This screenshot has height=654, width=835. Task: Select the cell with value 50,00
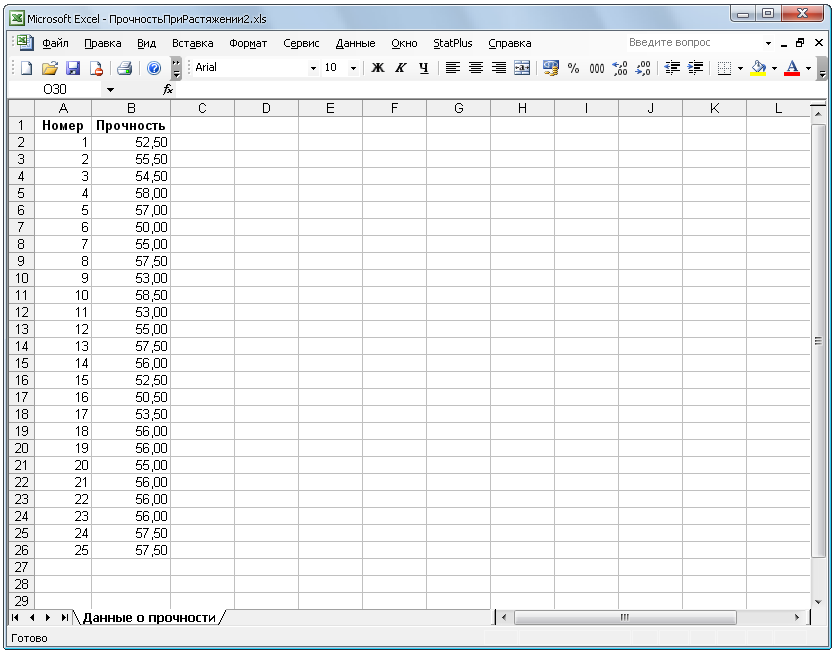(131, 227)
